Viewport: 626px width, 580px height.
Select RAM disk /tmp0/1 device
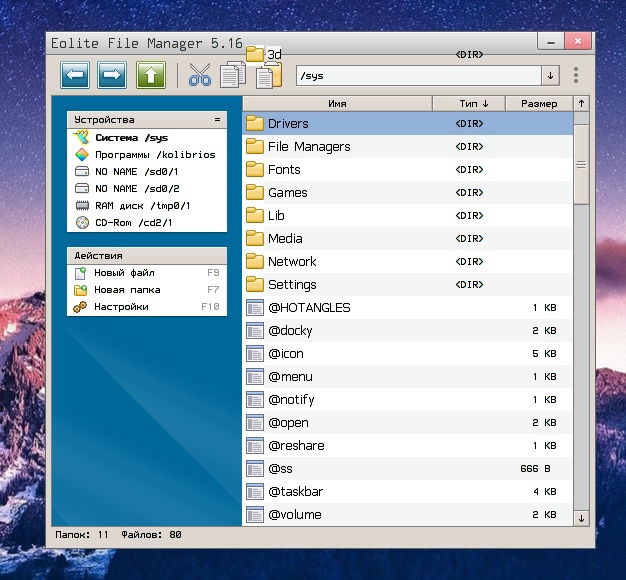[x=141, y=205]
